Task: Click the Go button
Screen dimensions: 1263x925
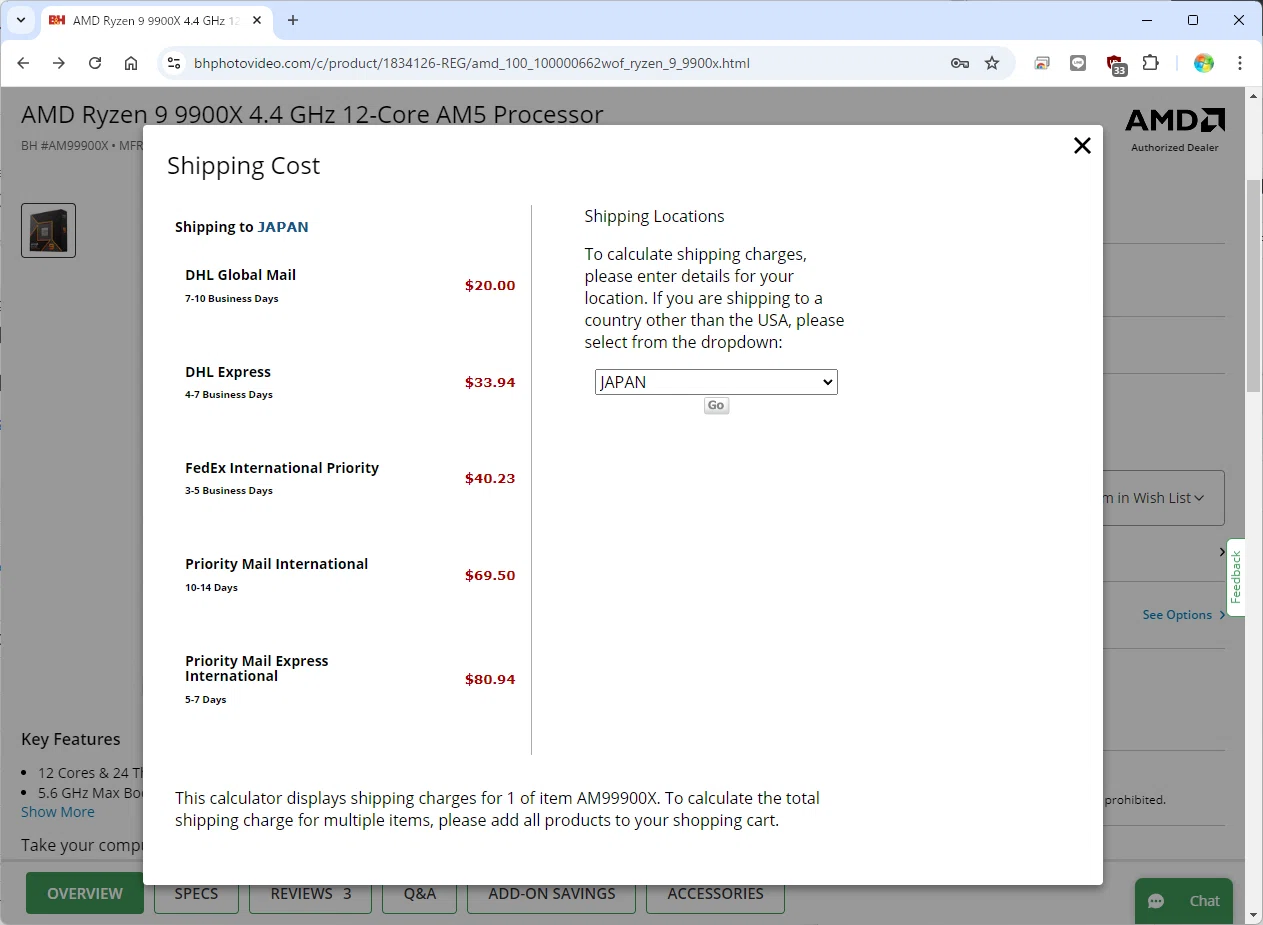Action: [716, 406]
